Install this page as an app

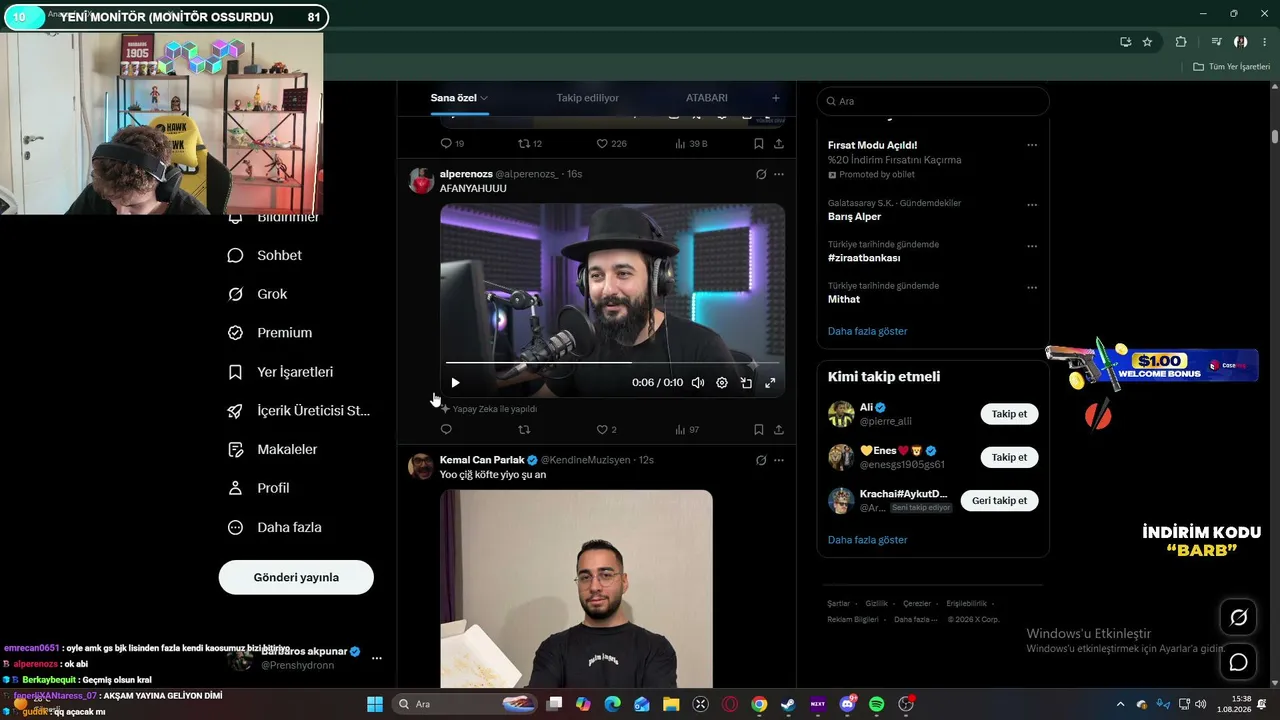pyautogui.click(x=1125, y=42)
